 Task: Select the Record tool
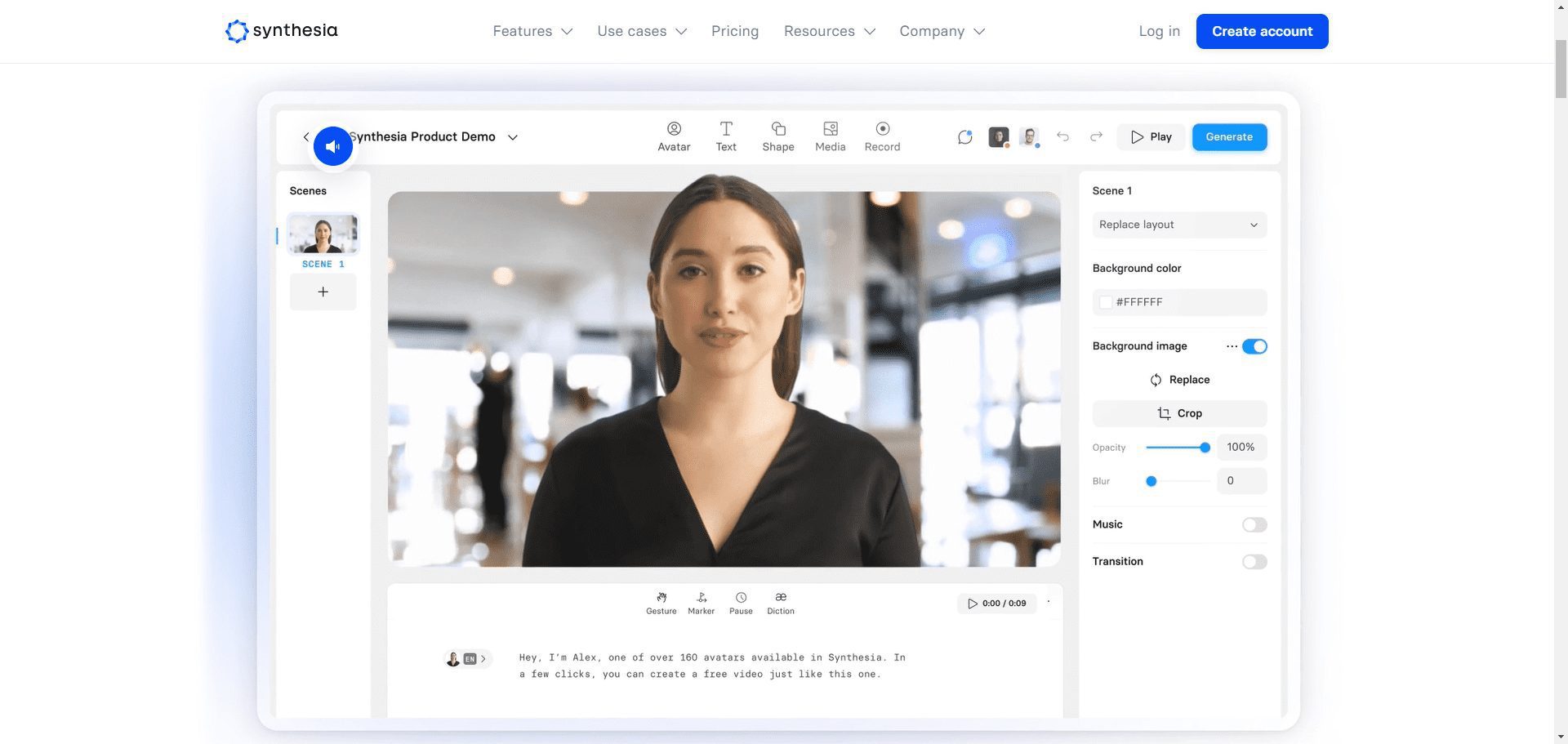coord(882,137)
